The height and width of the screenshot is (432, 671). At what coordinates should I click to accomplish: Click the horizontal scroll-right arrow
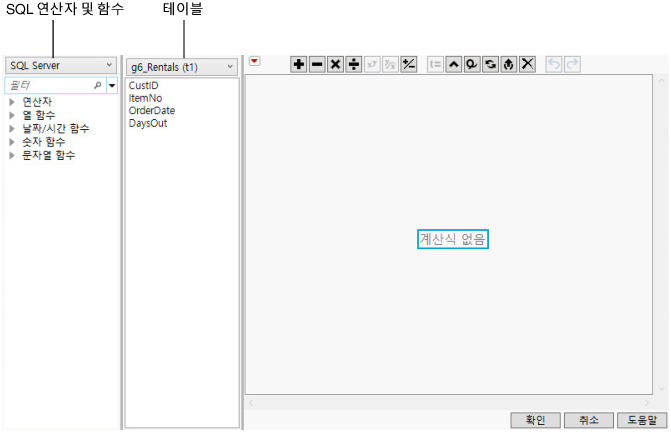pos(647,403)
